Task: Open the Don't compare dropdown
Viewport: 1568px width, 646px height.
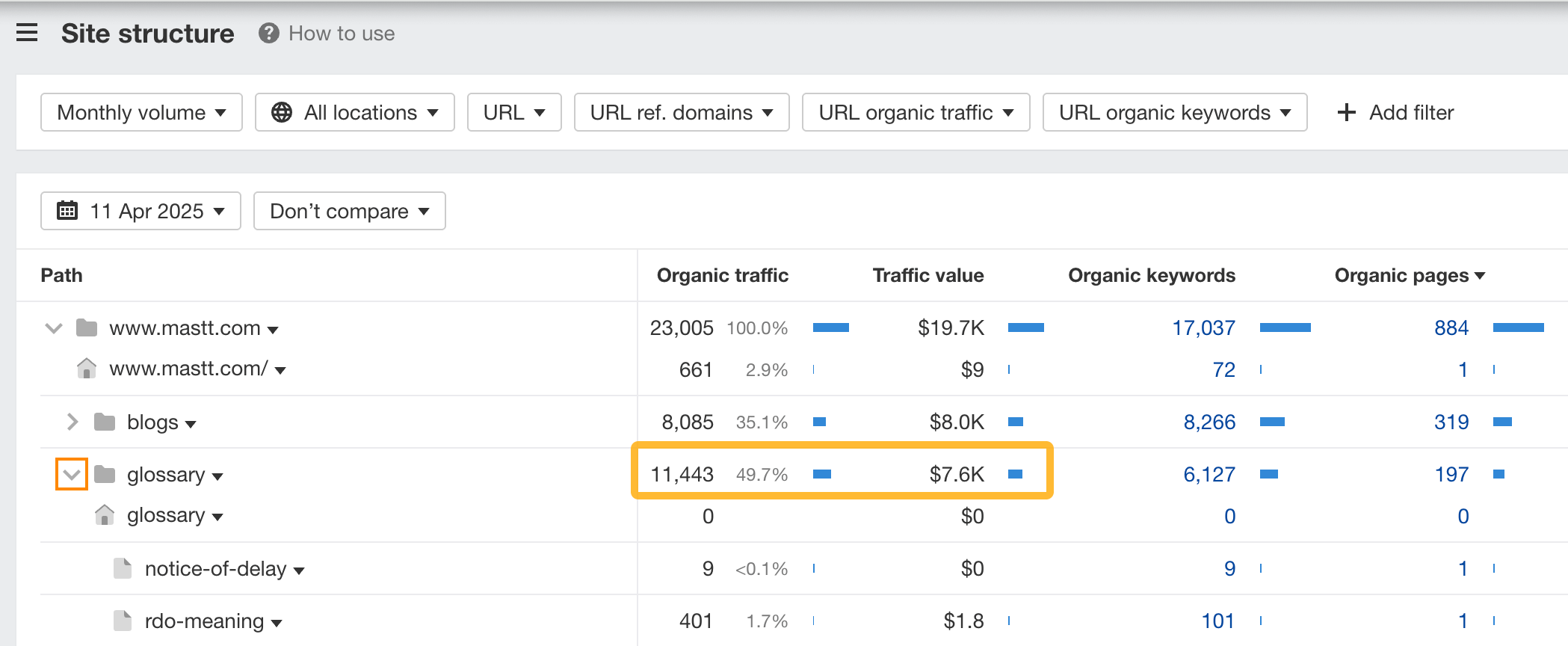Action: (349, 211)
